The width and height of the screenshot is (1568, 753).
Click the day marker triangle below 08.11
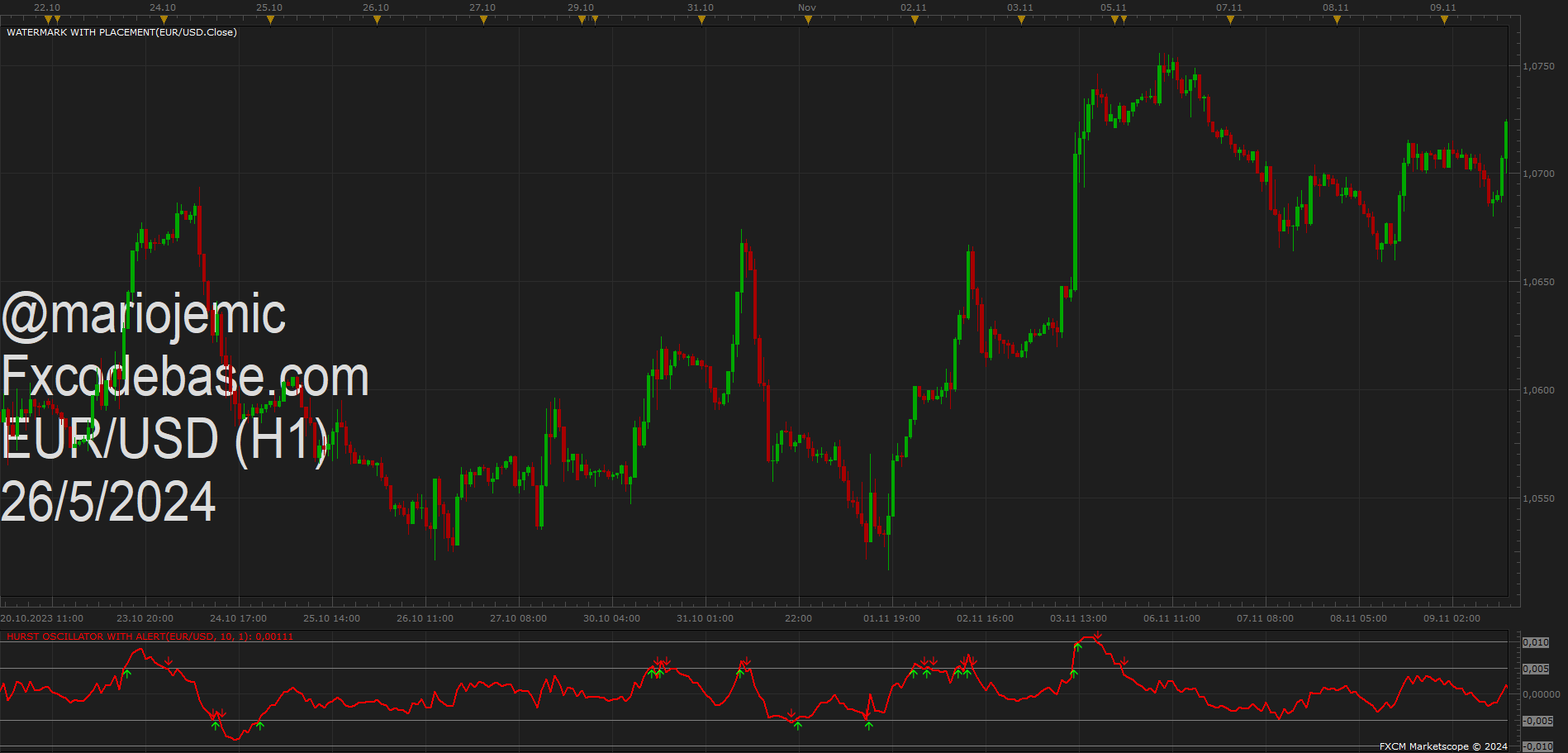click(x=1337, y=20)
